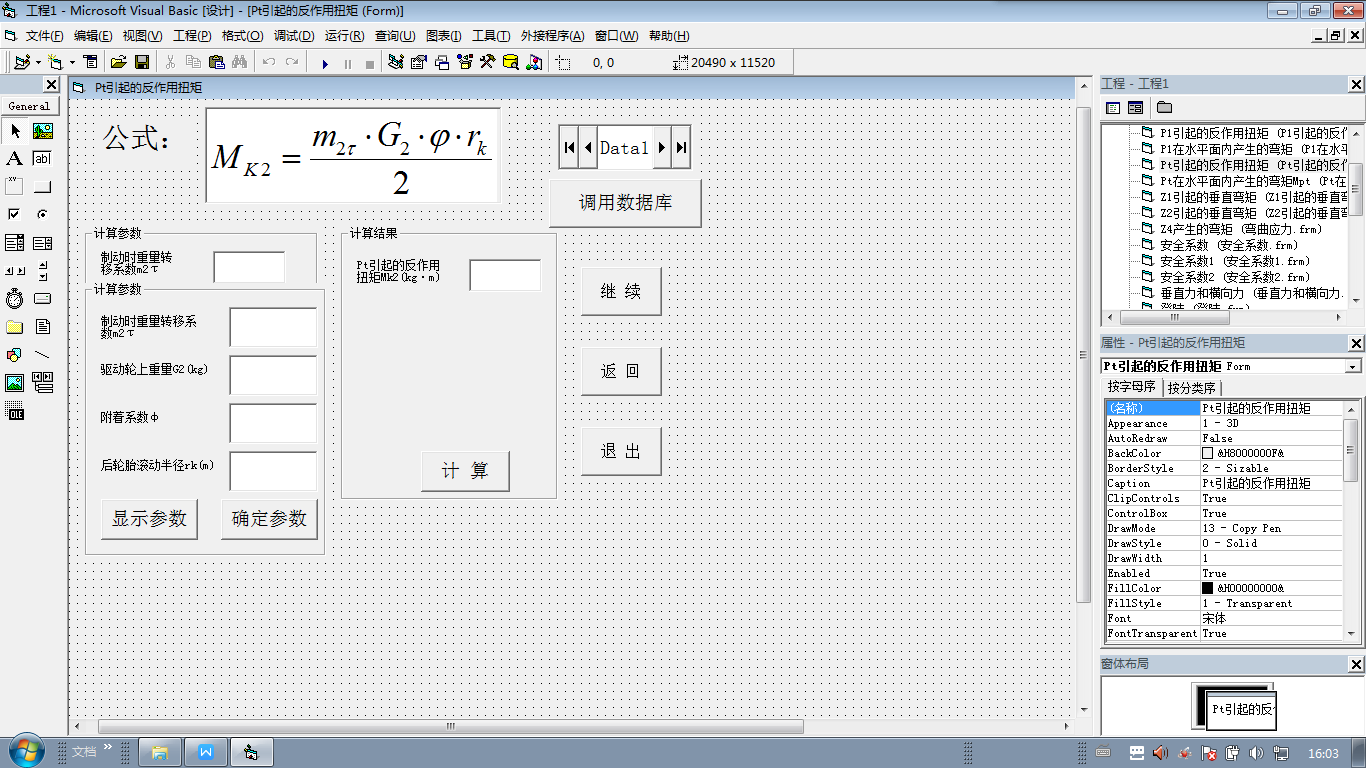1366x768 pixels.
Task: Click the BackColor swatch in Properties
Action: (x=1207, y=453)
